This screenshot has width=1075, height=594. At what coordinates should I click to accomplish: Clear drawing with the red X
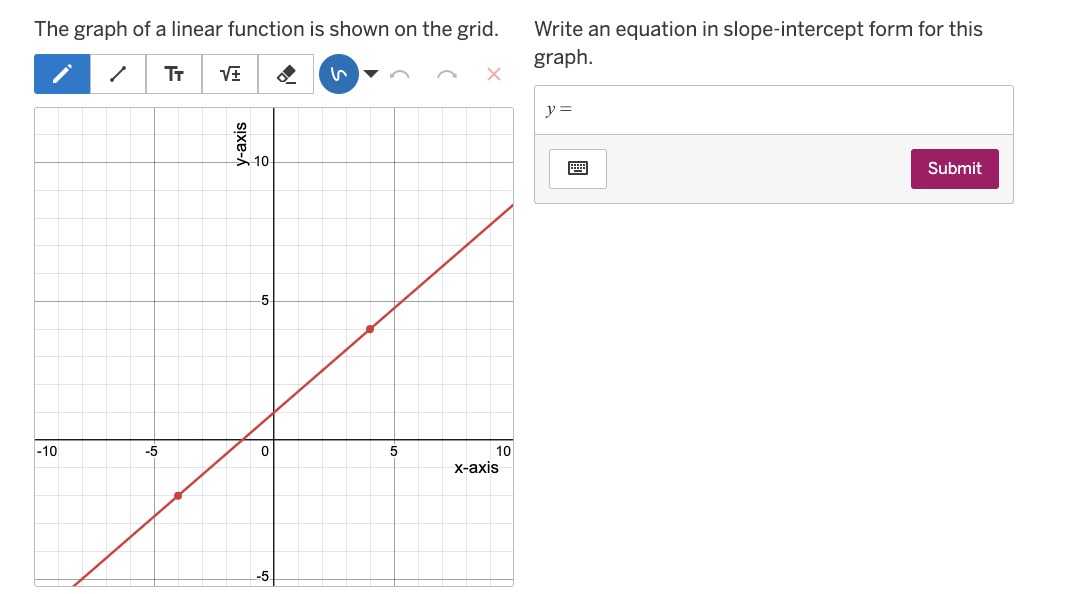coord(494,74)
